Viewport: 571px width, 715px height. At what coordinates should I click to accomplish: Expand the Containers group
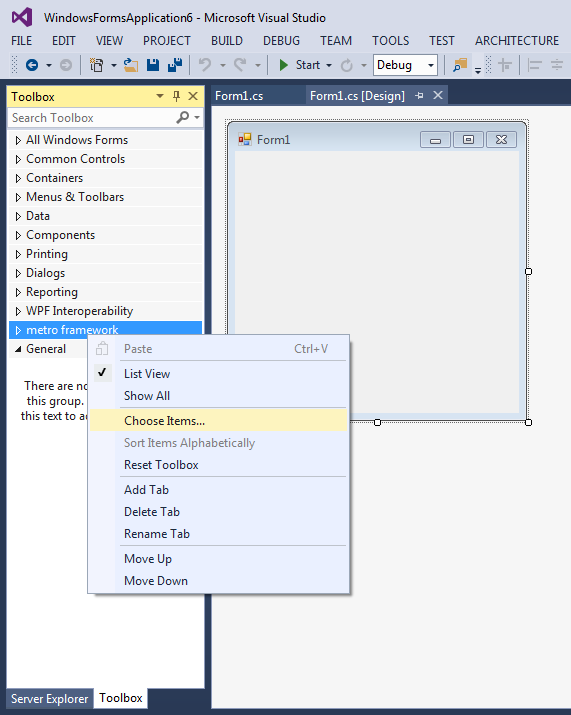[18, 178]
